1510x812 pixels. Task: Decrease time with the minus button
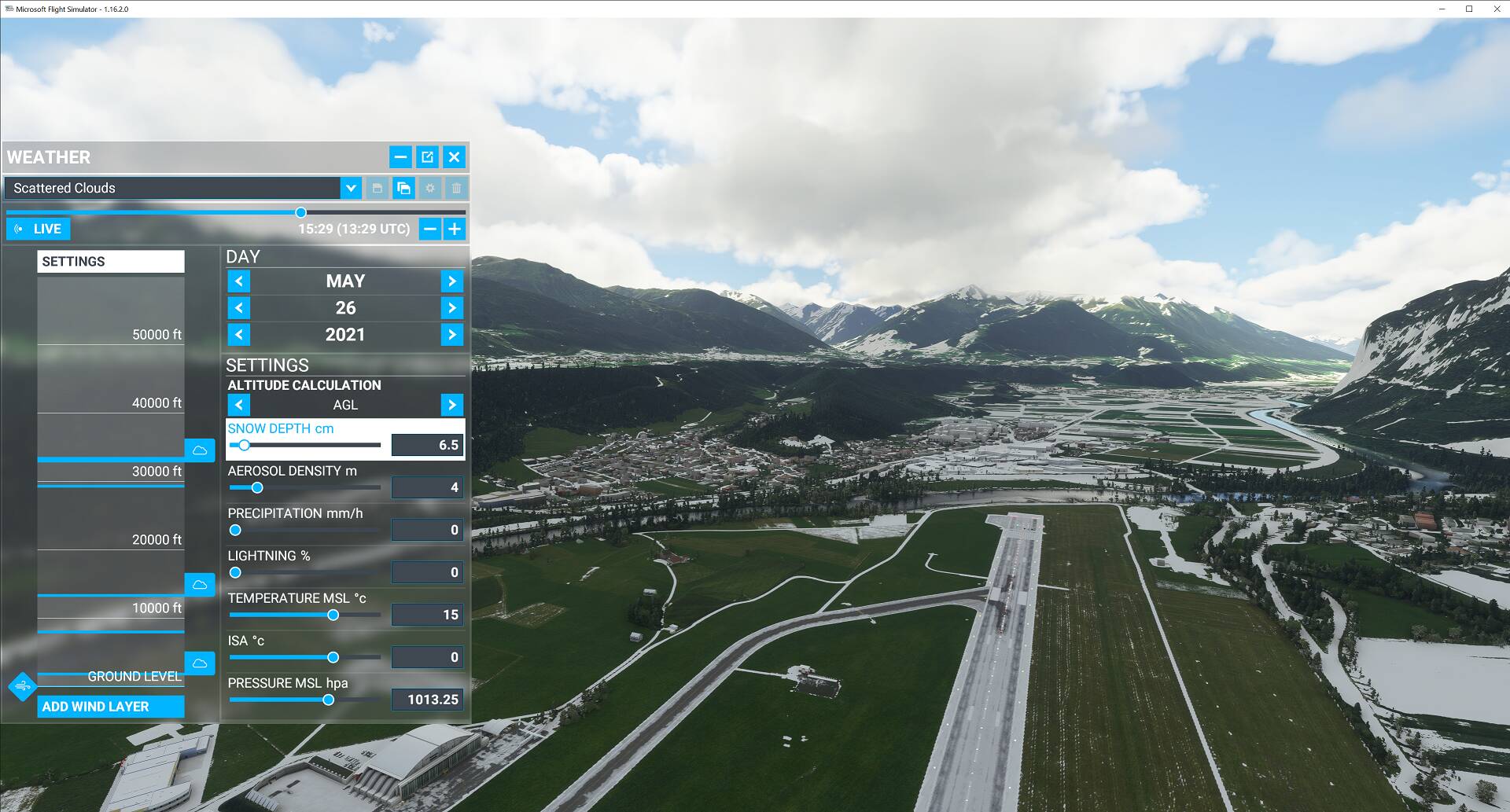tap(429, 229)
